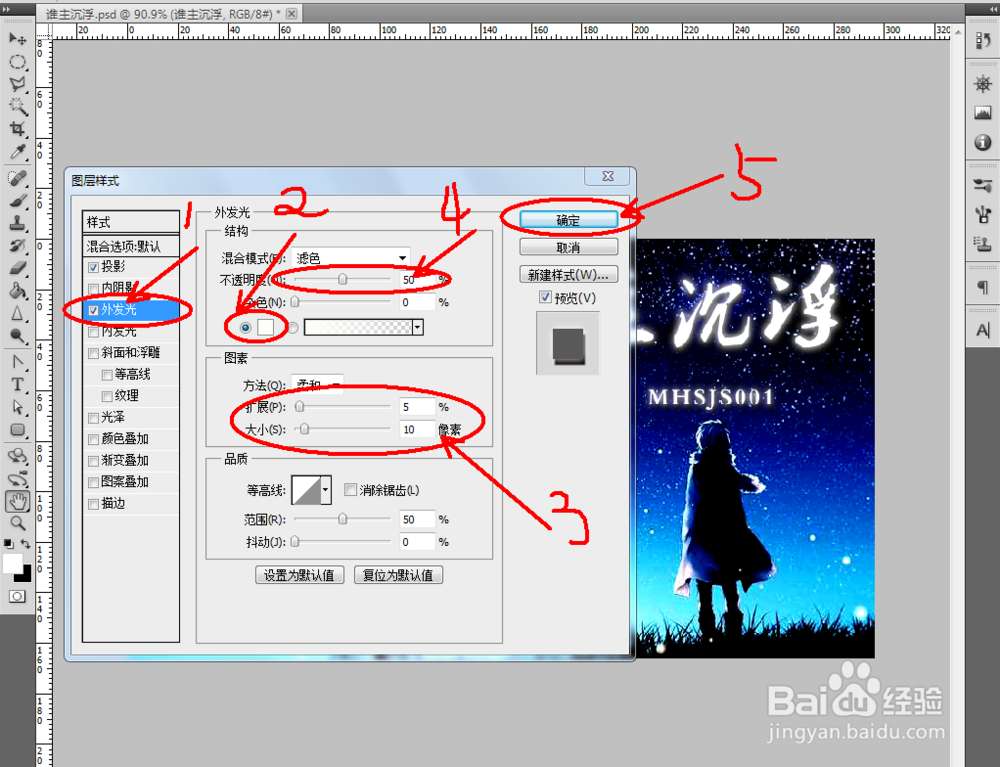The height and width of the screenshot is (767, 1000).
Task: Toggle the 预览 preview checkbox
Action: click(x=545, y=297)
